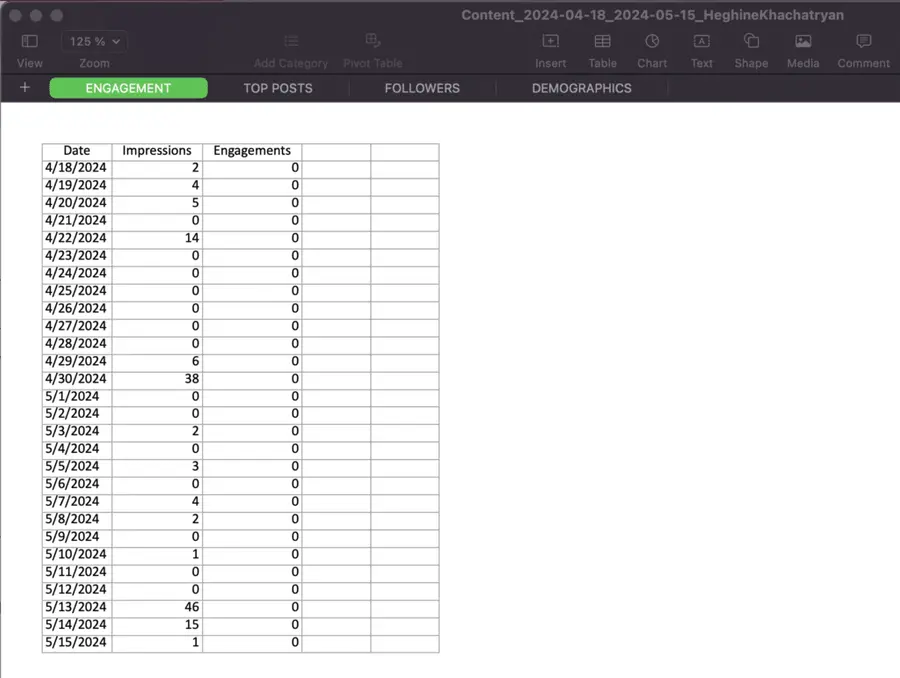Click the Comment icon
Screen dimensions: 900x678
pos(862,41)
